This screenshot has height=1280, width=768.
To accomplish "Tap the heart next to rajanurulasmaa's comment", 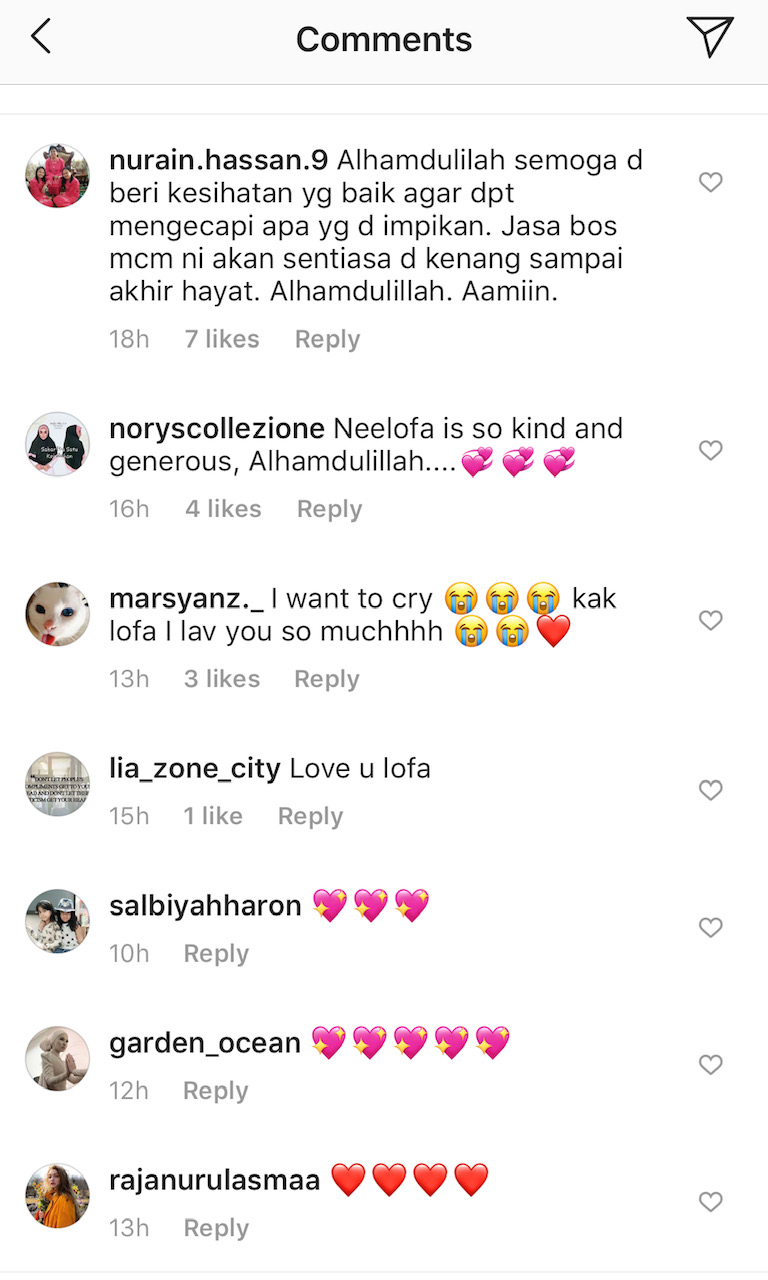I will pyautogui.click(x=710, y=1201).
